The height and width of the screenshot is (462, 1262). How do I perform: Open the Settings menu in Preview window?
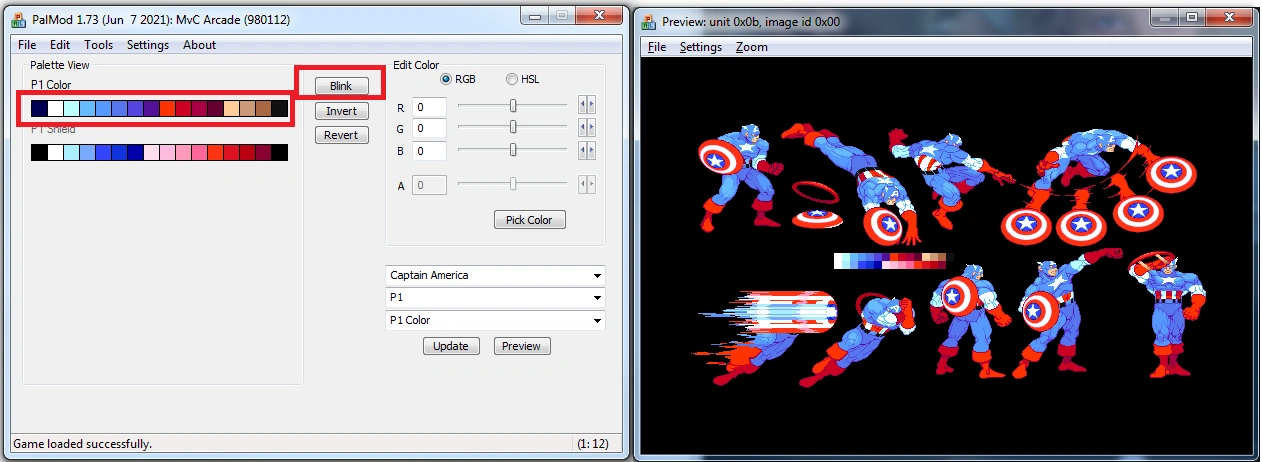tap(700, 47)
